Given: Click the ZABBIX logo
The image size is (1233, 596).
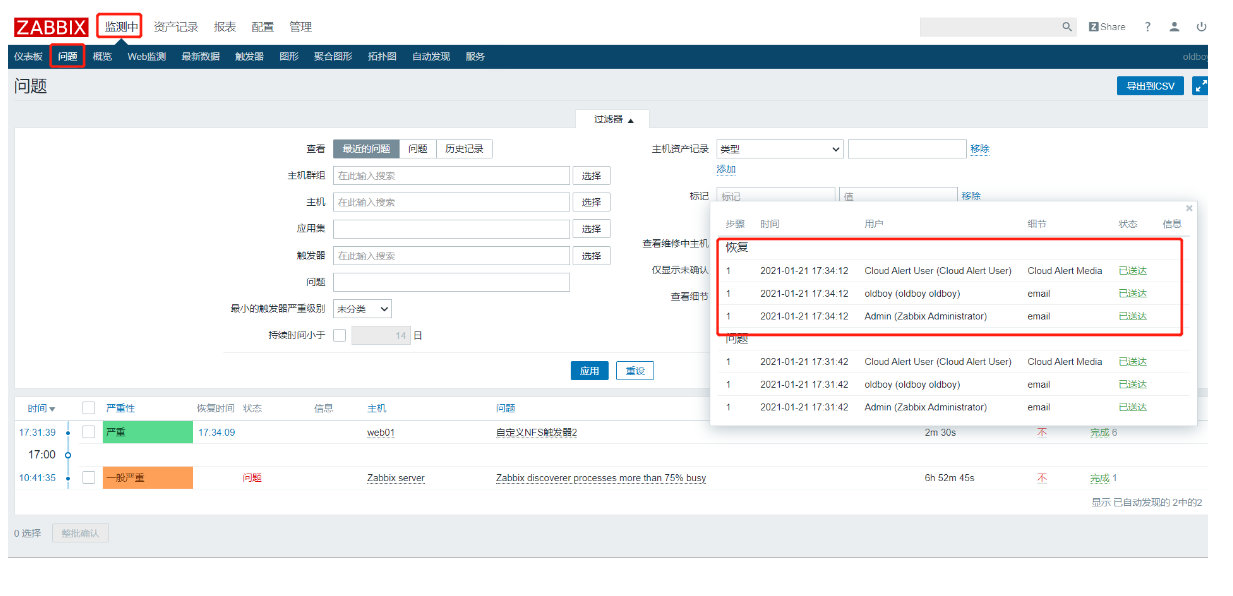Looking at the screenshot, I should [50, 27].
